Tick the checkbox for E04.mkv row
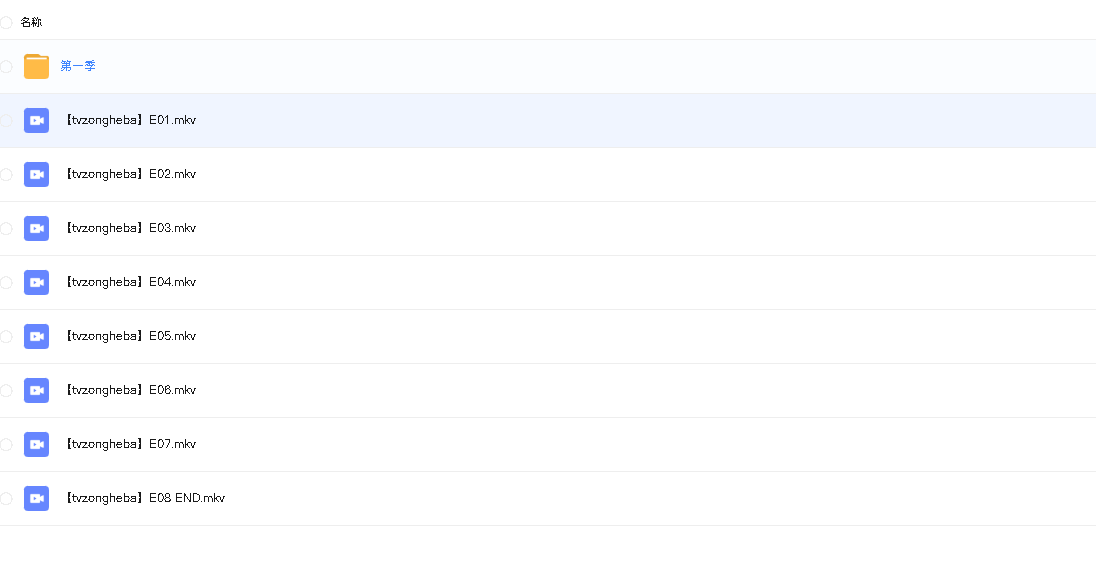The width and height of the screenshot is (1096, 576). point(6,282)
